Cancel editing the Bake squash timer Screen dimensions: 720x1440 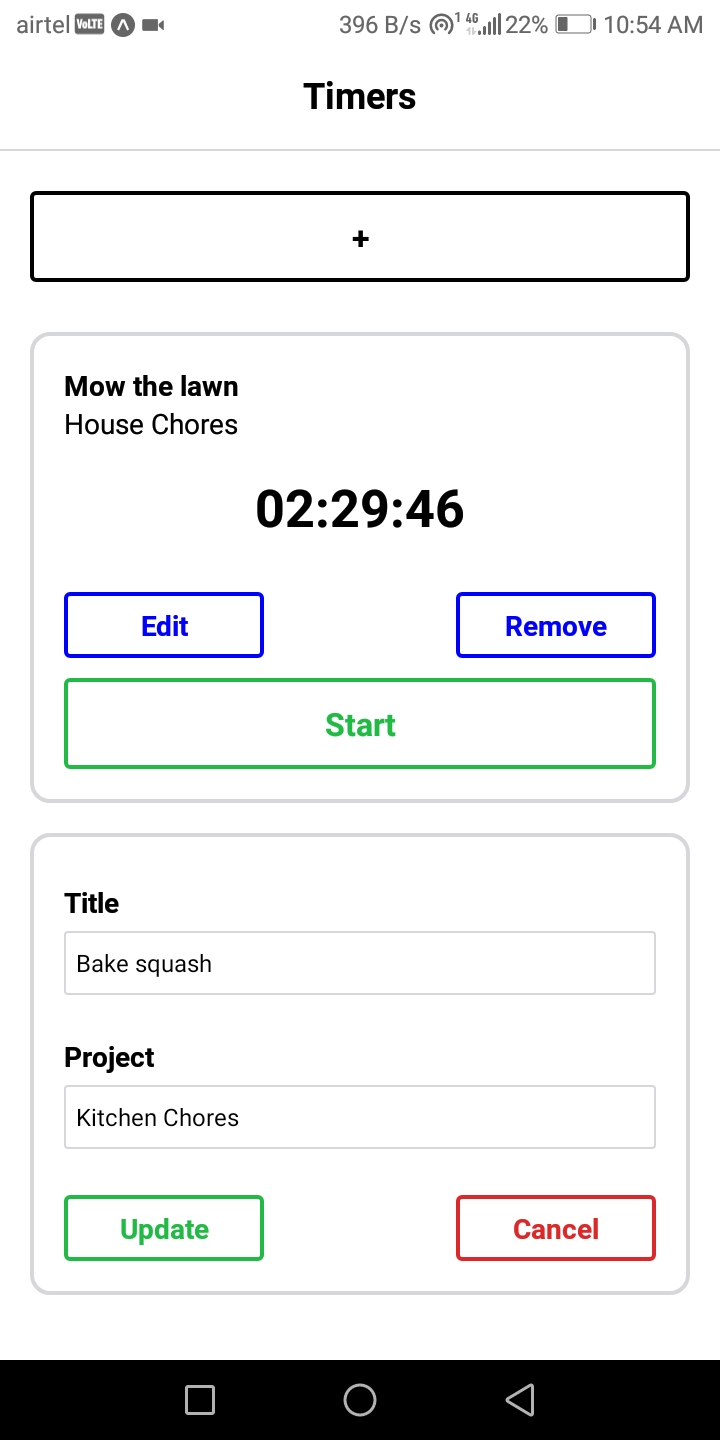(556, 1228)
